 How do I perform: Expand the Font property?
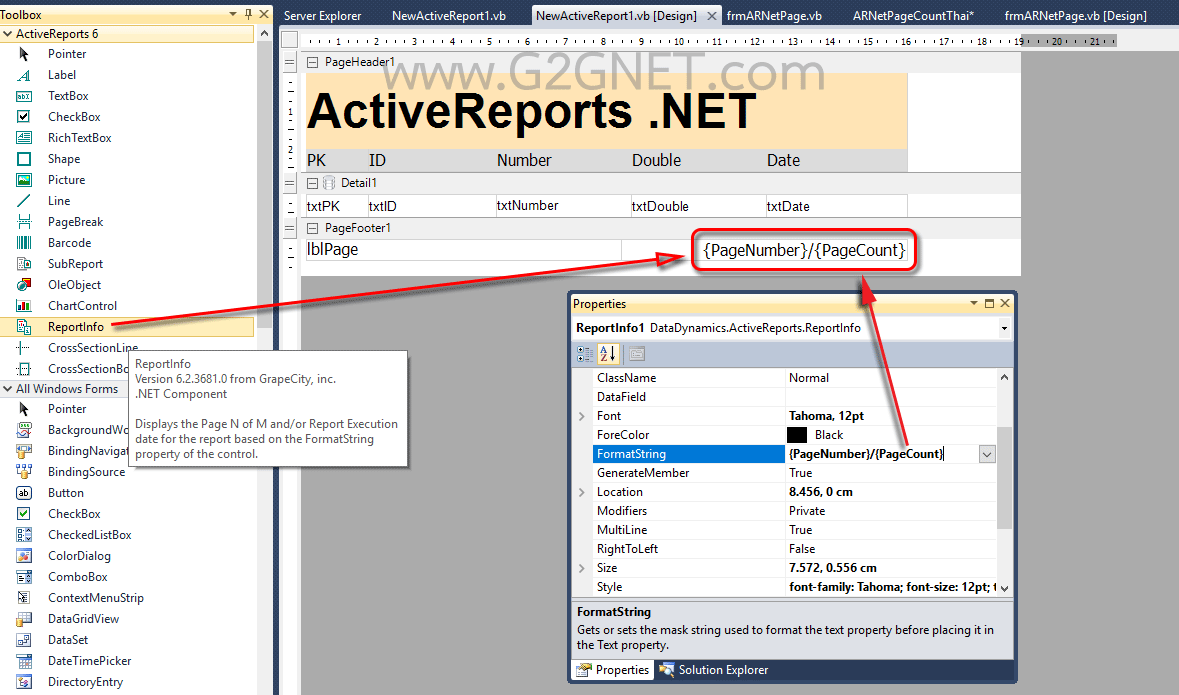[x=582, y=416]
